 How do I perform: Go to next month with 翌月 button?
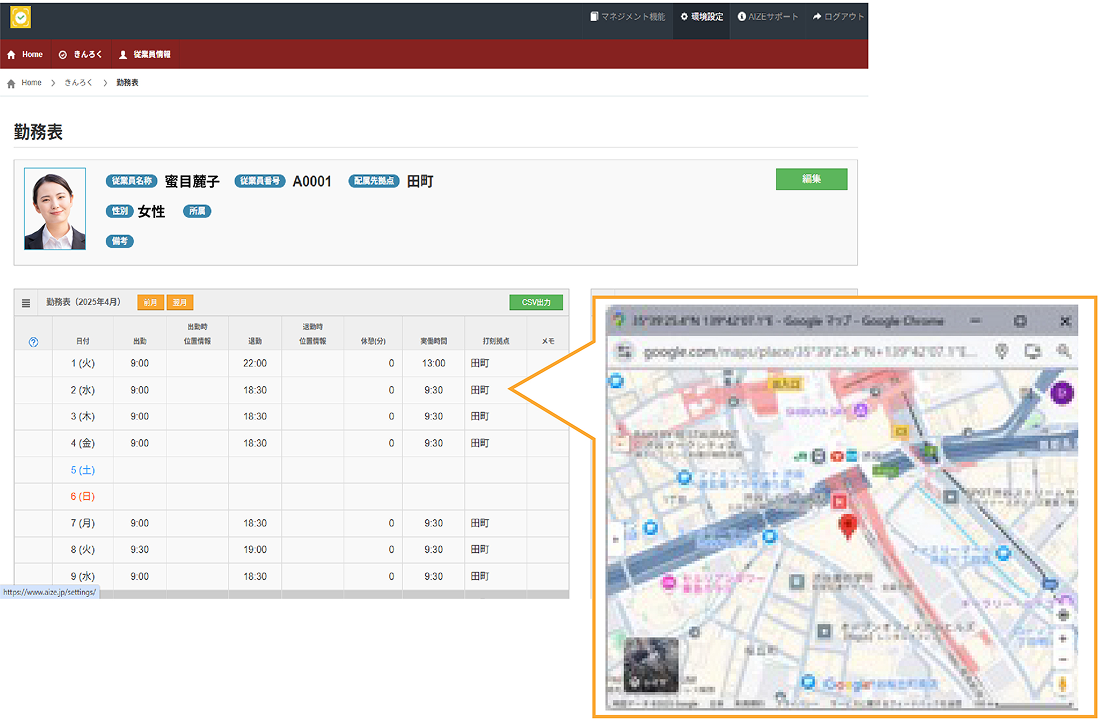pyautogui.click(x=180, y=302)
